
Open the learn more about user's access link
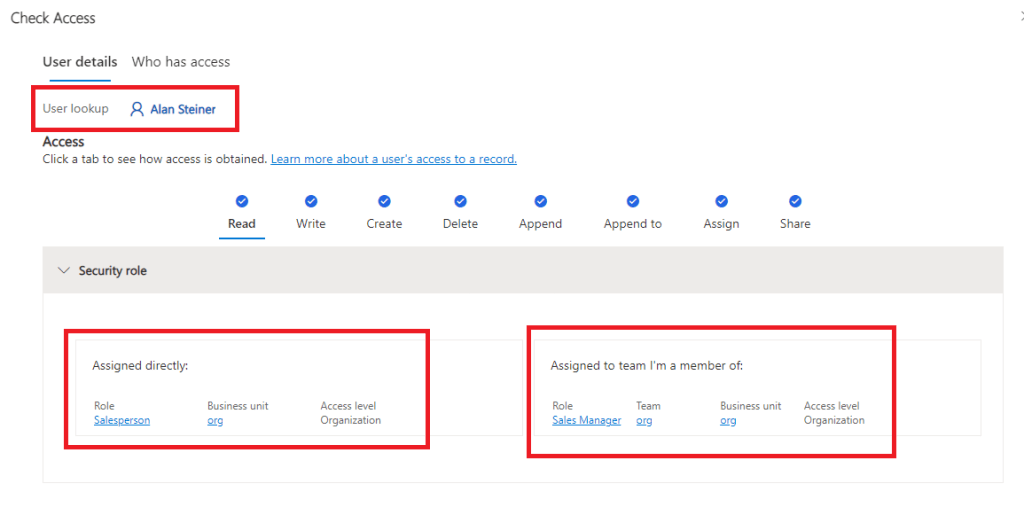[x=393, y=159]
